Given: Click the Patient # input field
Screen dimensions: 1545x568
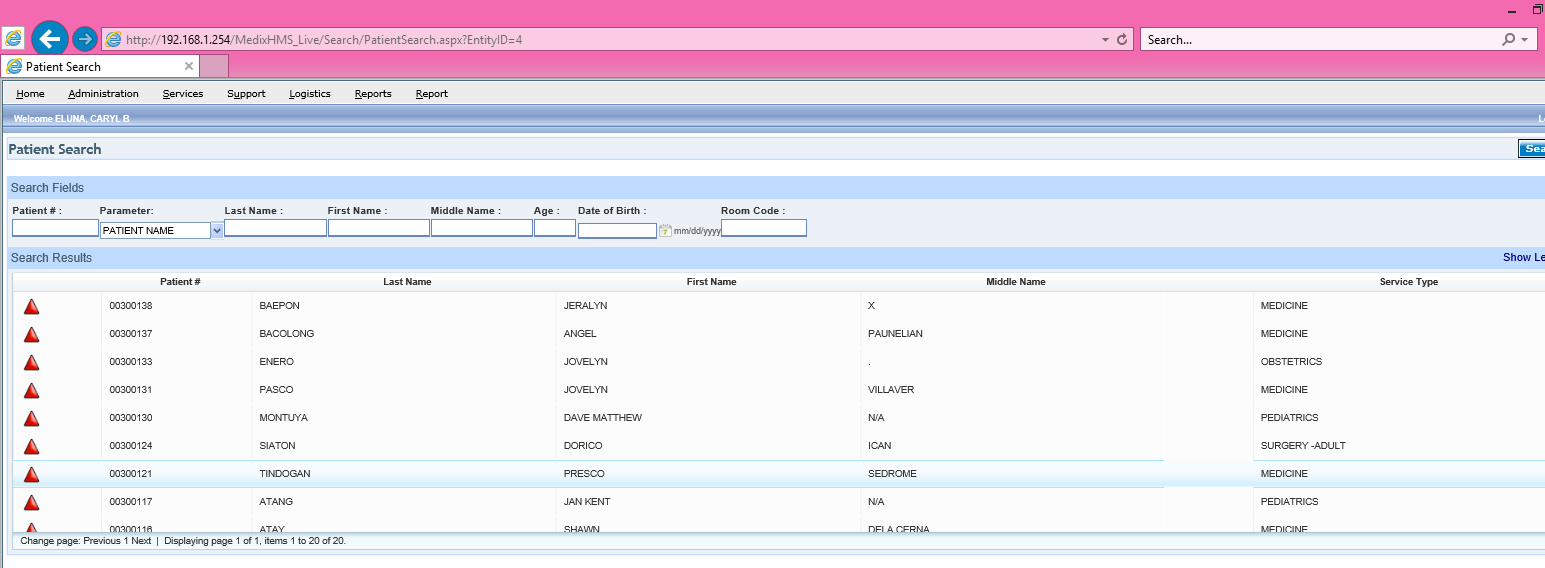Looking at the screenshot, I should click(x=55, y=228).
